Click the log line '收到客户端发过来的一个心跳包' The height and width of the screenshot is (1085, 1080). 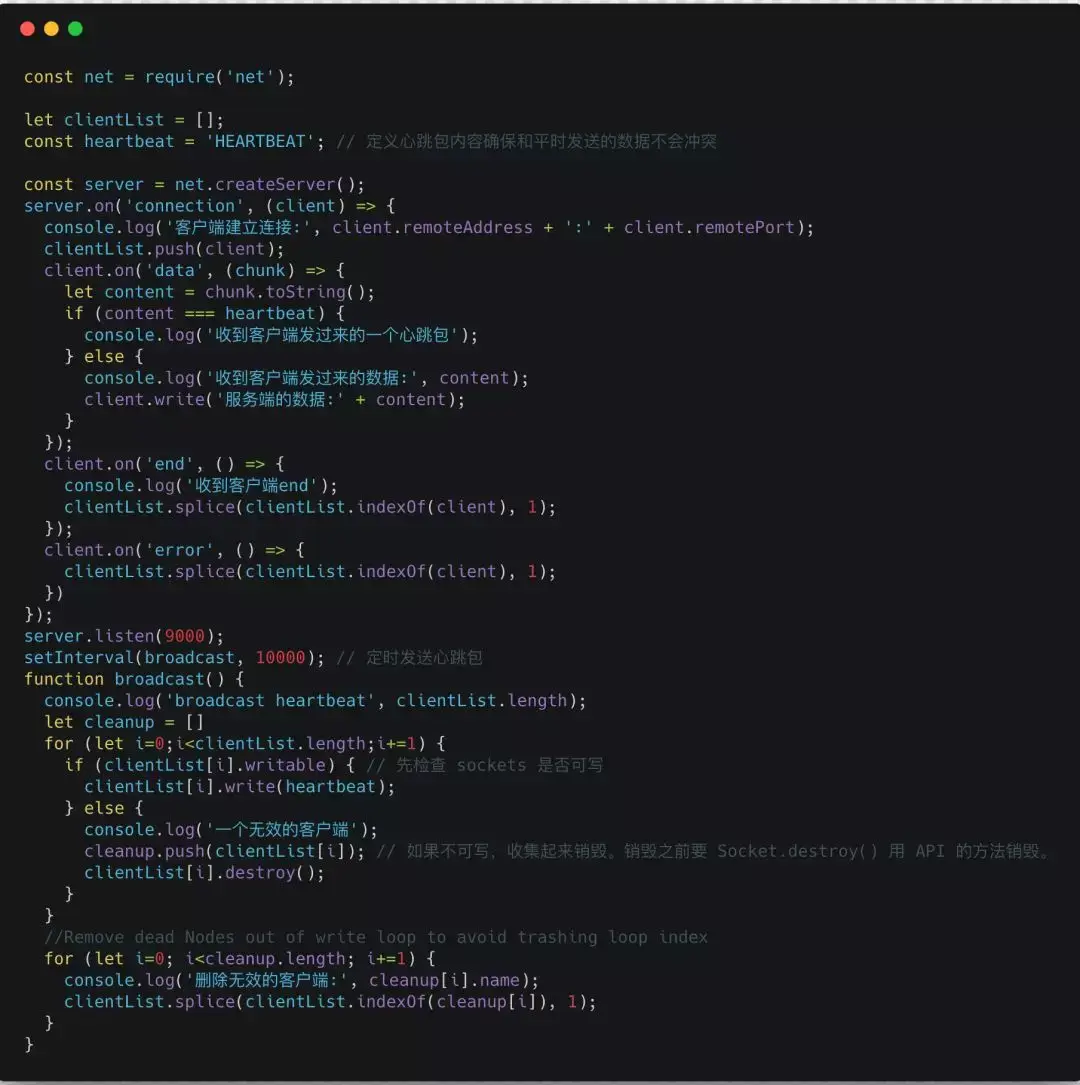[281, 335]
